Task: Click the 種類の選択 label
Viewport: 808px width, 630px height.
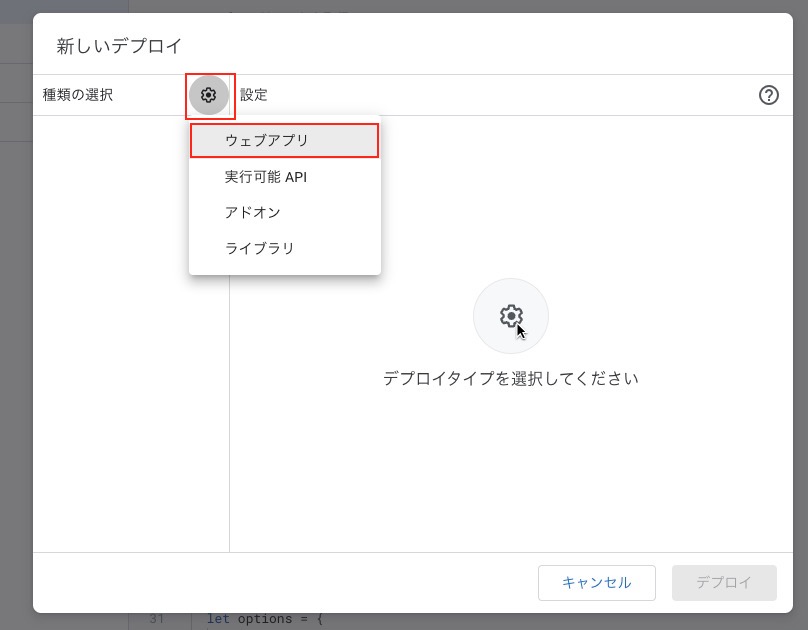Action: point(78,95)
